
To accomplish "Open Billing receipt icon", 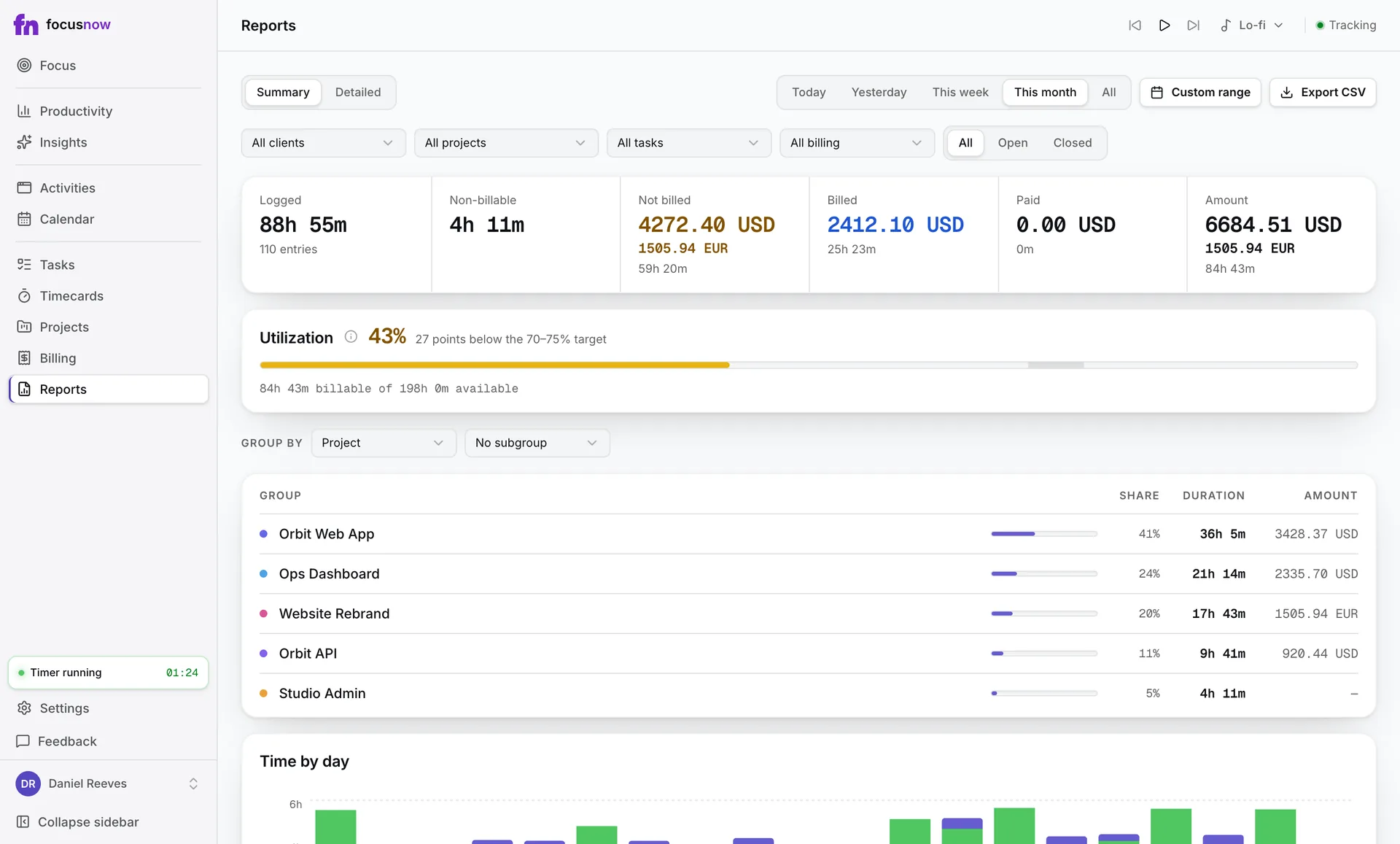I will tap(24, 358).
